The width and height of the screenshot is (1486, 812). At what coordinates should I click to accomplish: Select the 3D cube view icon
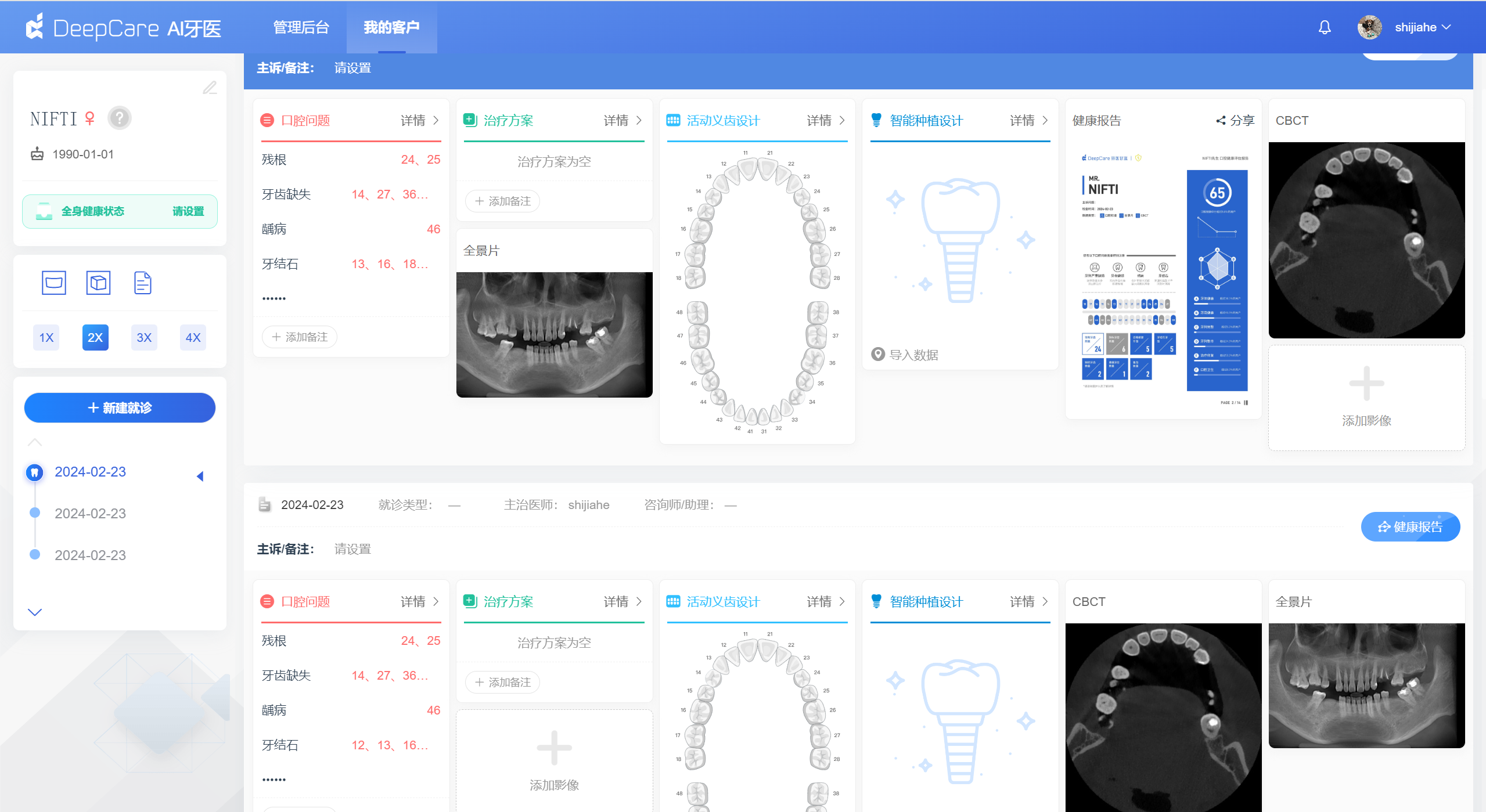(98, 283)
